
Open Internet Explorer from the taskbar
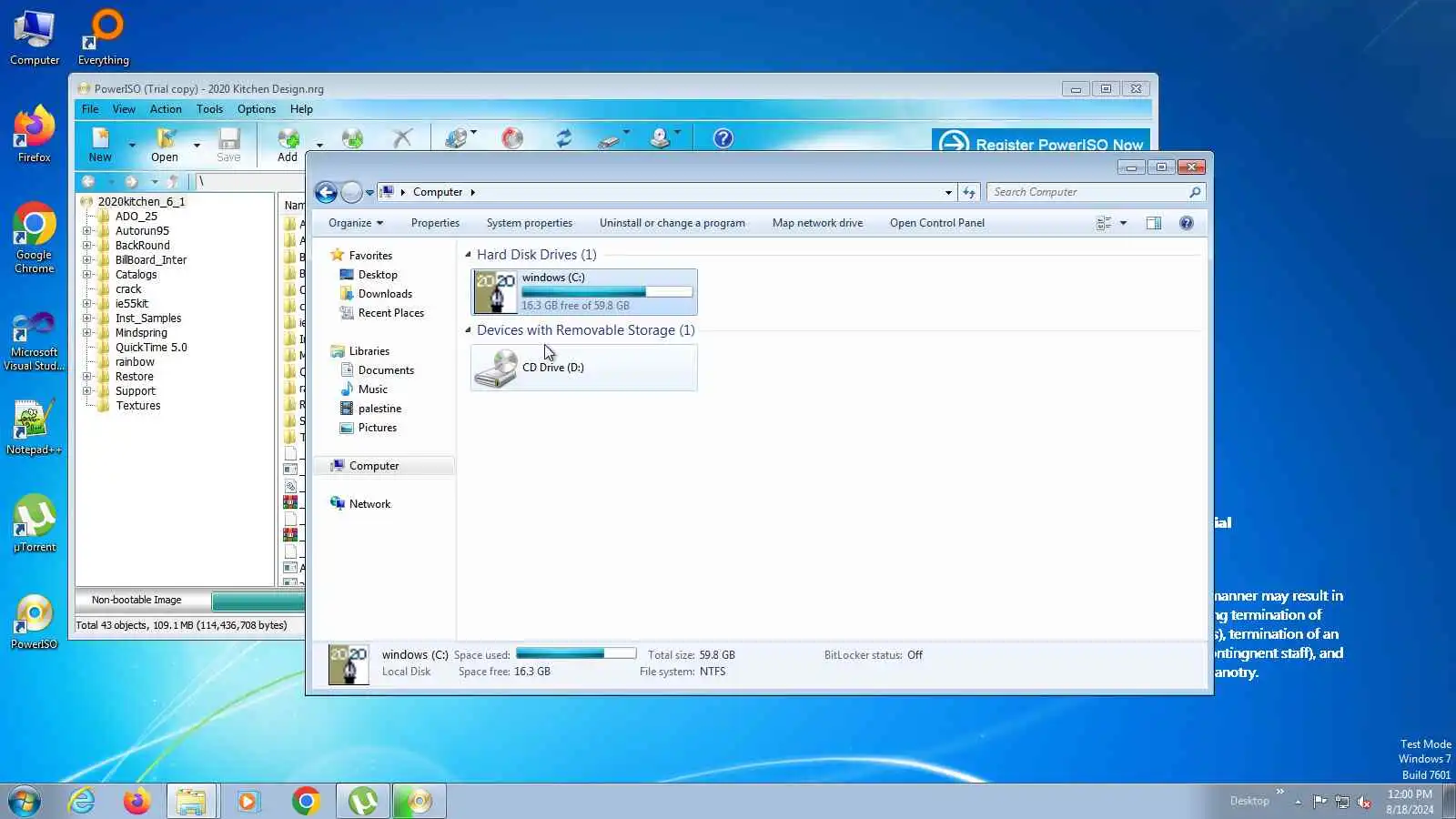[x=82, y=801]
